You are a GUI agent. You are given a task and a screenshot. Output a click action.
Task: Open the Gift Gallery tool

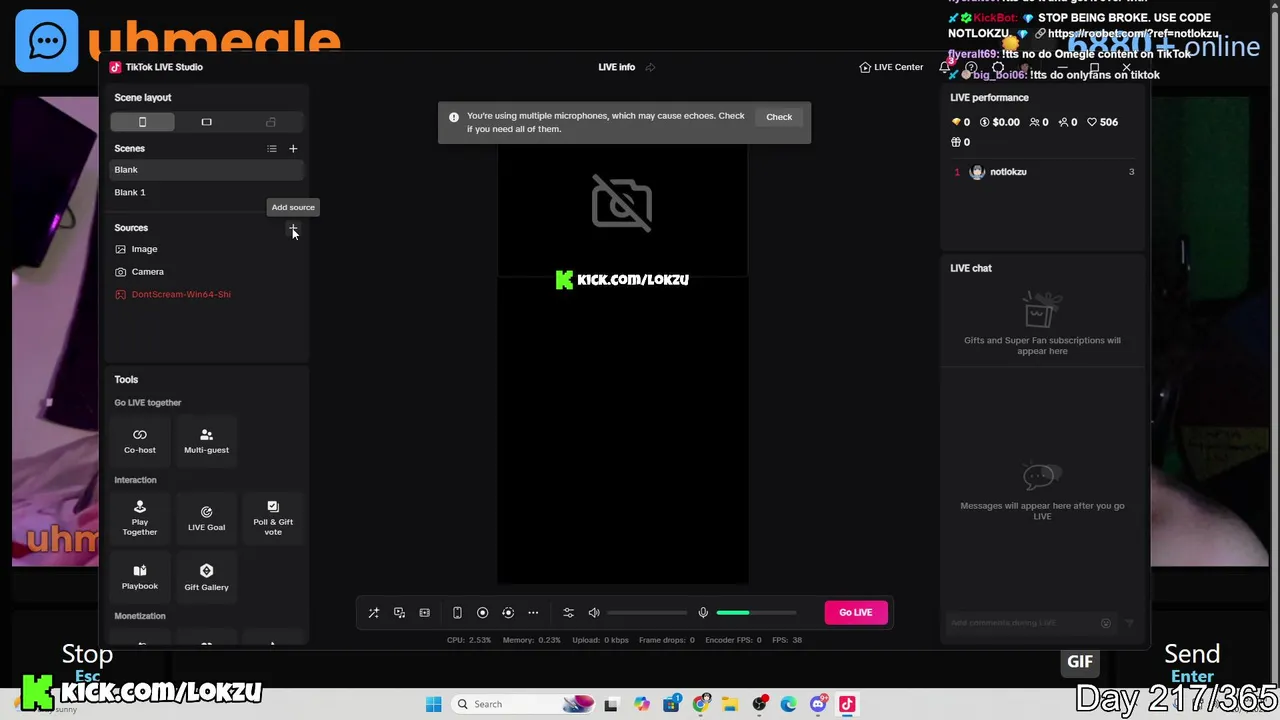tap(206, 577)
